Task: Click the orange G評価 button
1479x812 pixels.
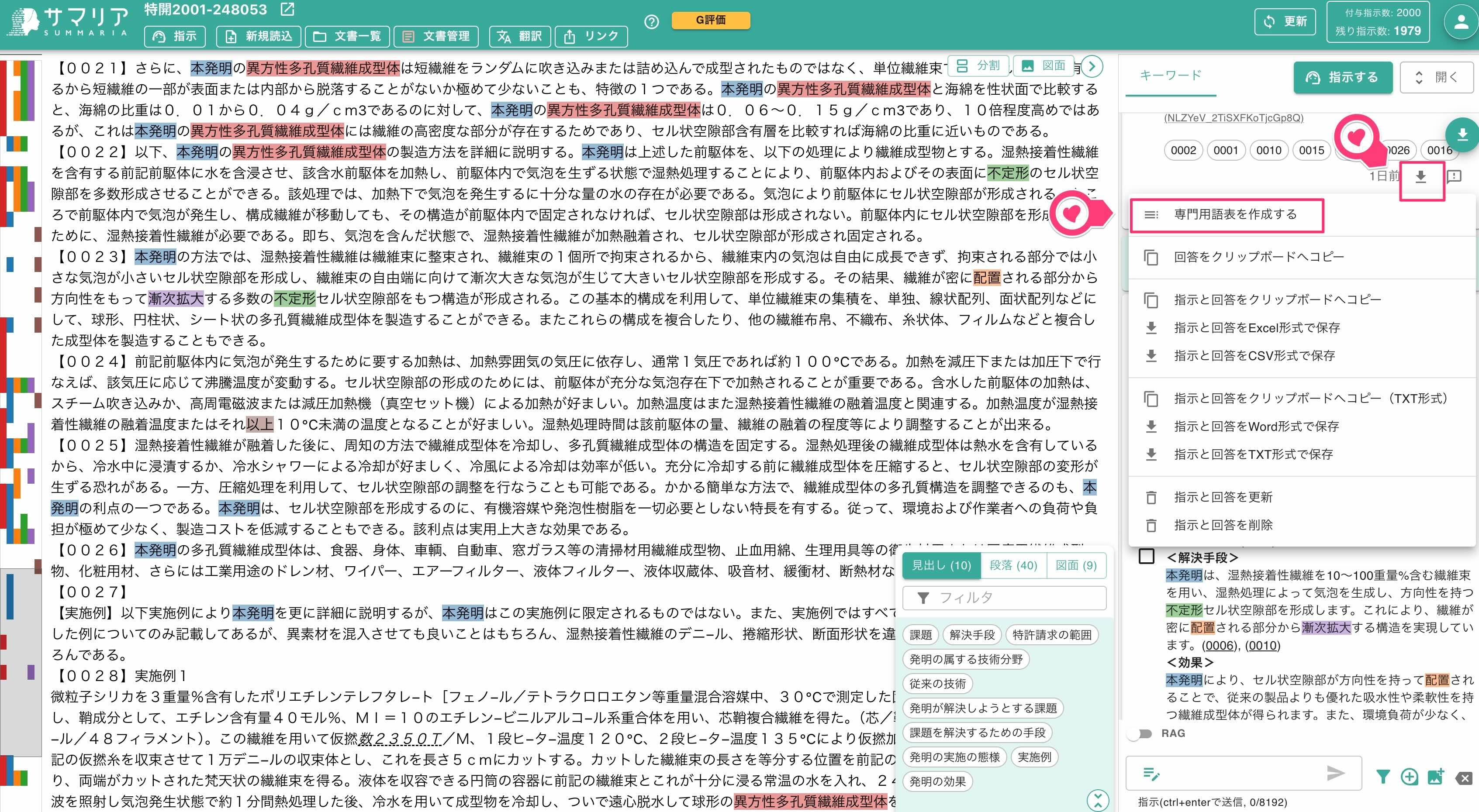Action: 711,20
